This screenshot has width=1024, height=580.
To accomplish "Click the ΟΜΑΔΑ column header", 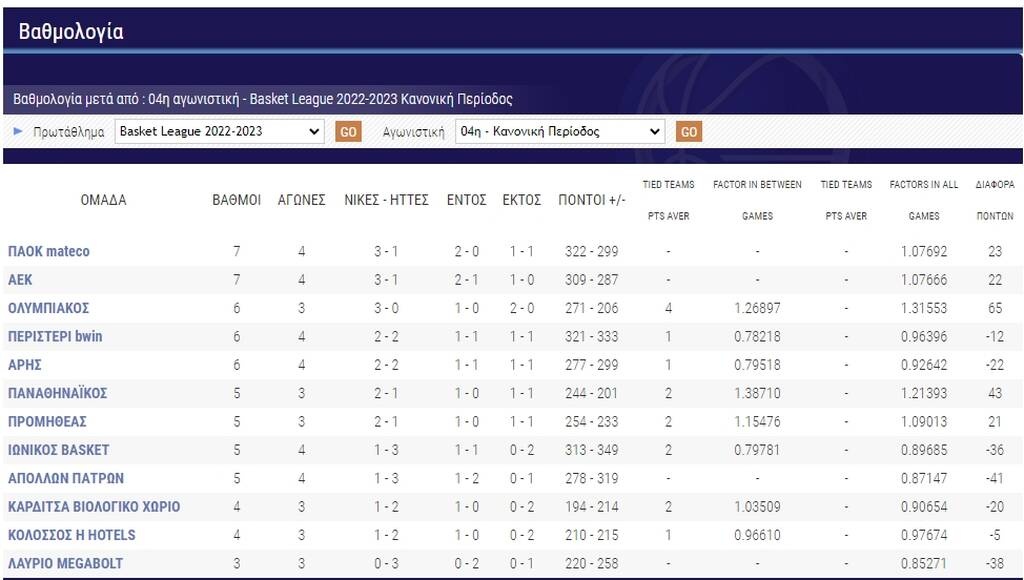I will (x=104, y=200).
